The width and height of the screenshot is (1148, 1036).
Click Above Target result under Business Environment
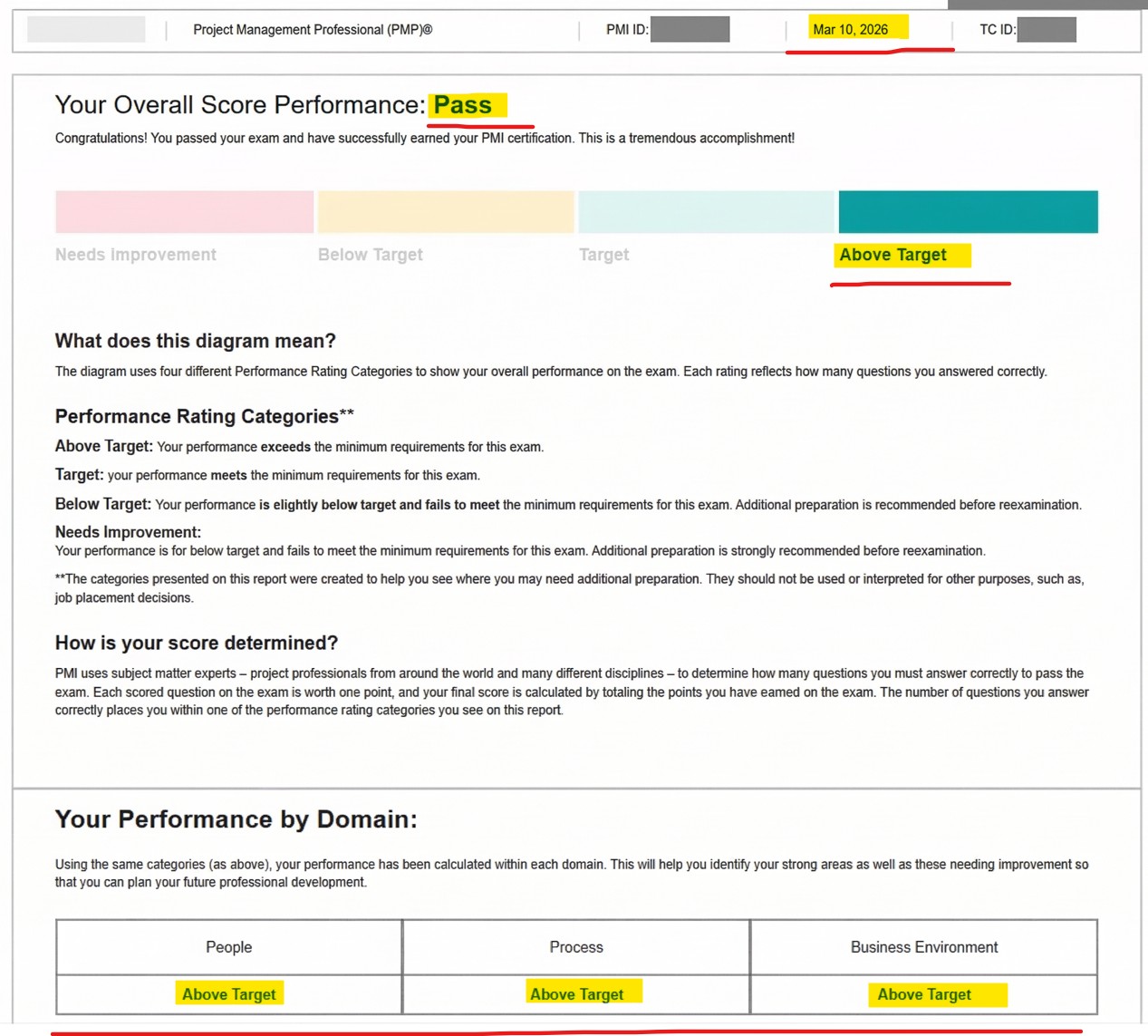924,994
